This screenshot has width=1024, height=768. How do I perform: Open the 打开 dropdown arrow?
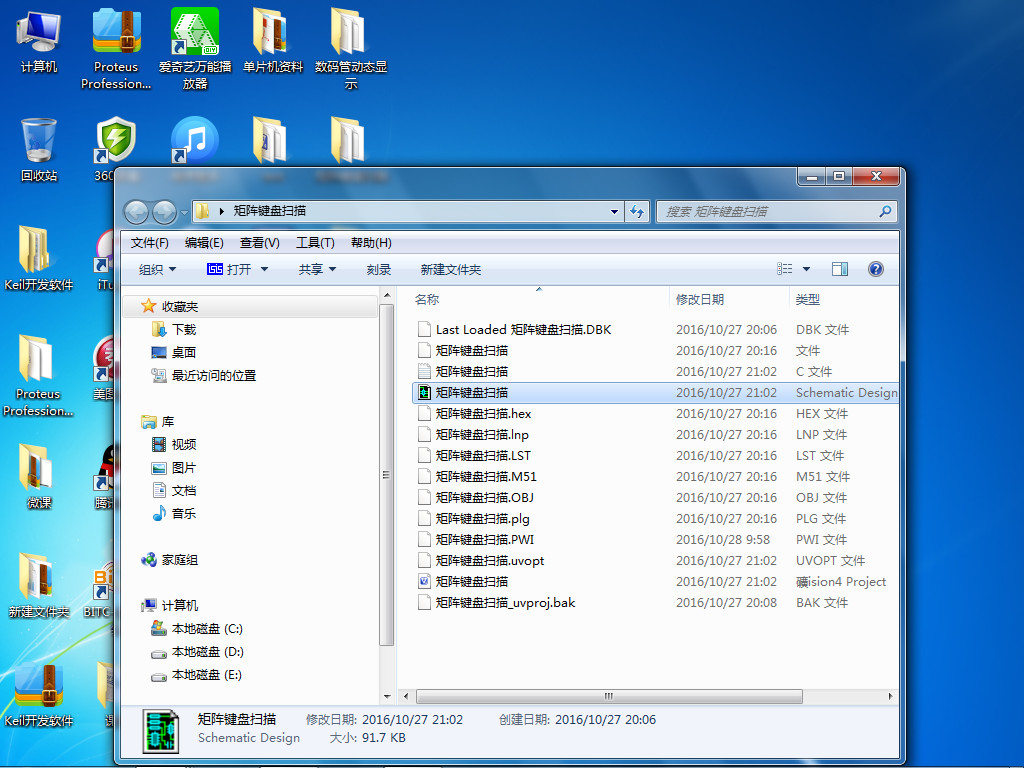[264, 269]
